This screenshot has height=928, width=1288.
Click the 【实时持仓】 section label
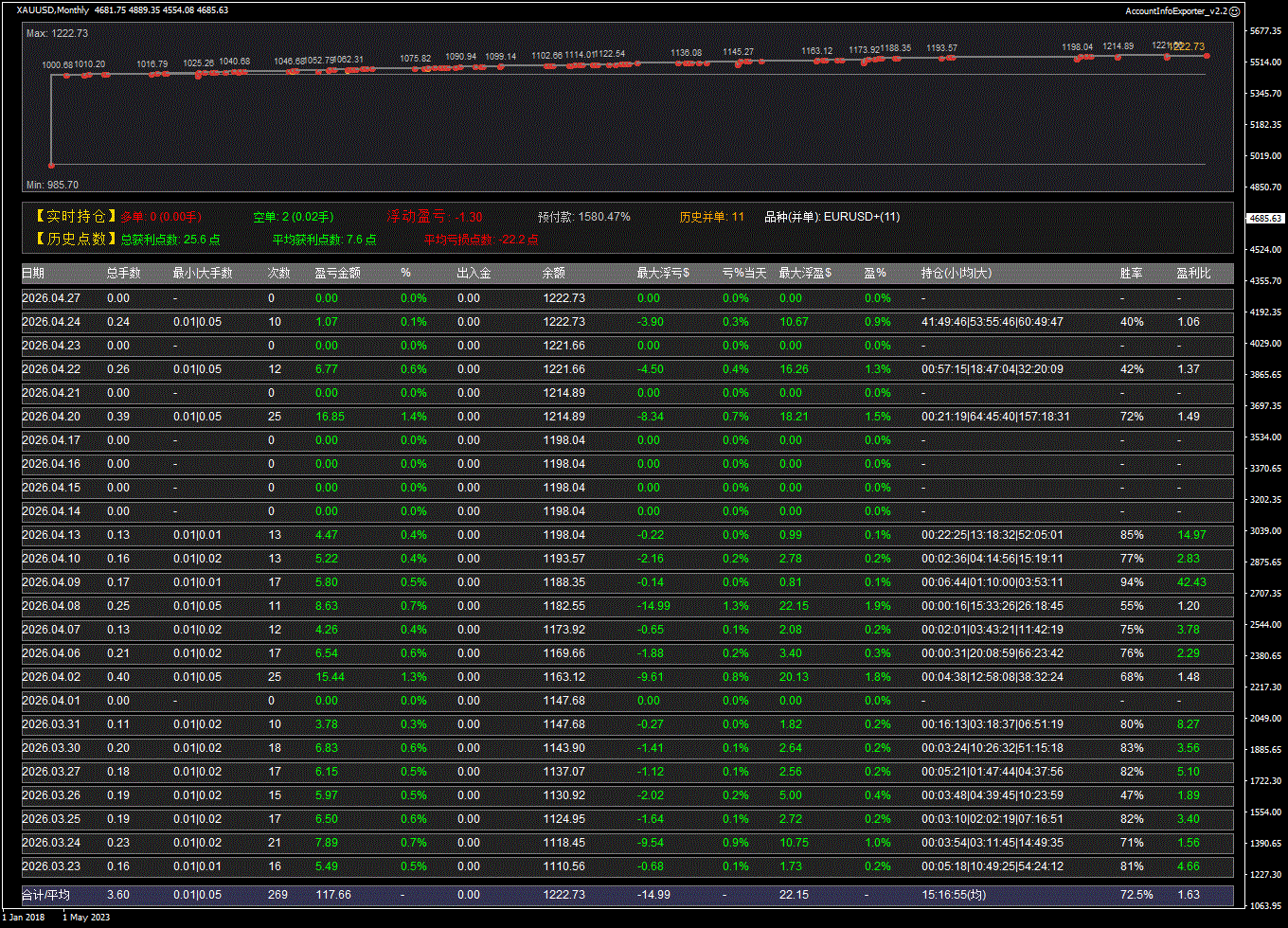pyautogui.click(x=71, y=217)
